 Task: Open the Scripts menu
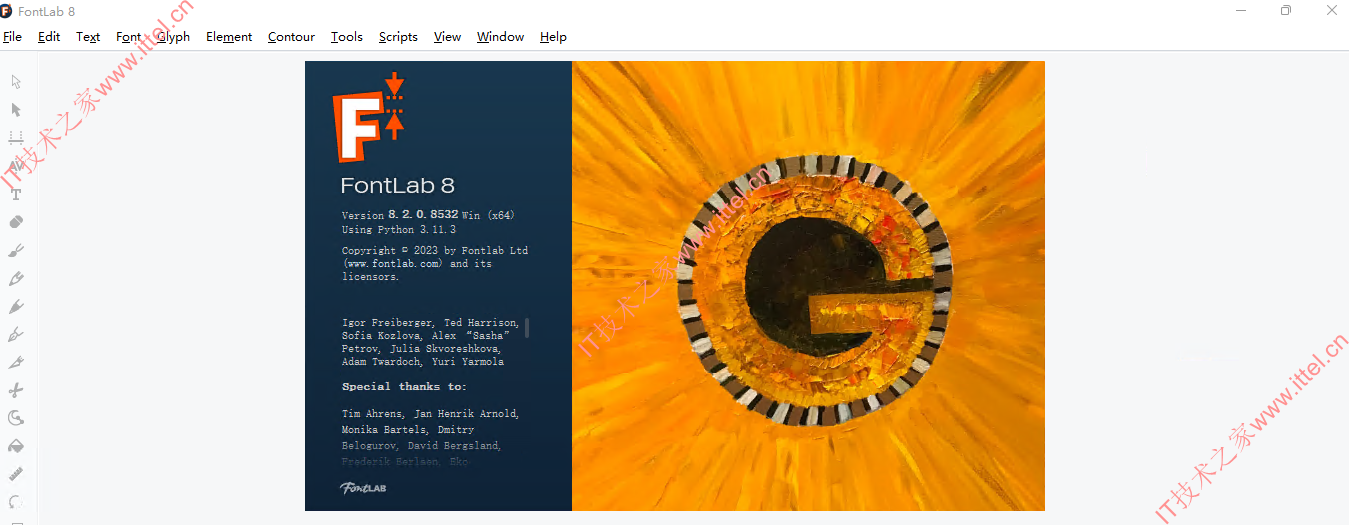[398, 37]
